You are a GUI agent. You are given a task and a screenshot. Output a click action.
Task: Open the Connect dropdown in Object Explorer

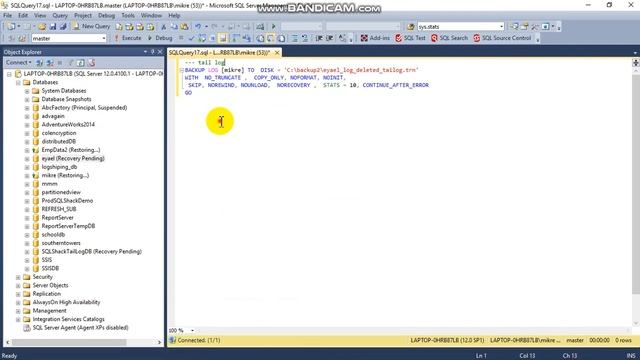pyautogui.click(x=18, y=62)
